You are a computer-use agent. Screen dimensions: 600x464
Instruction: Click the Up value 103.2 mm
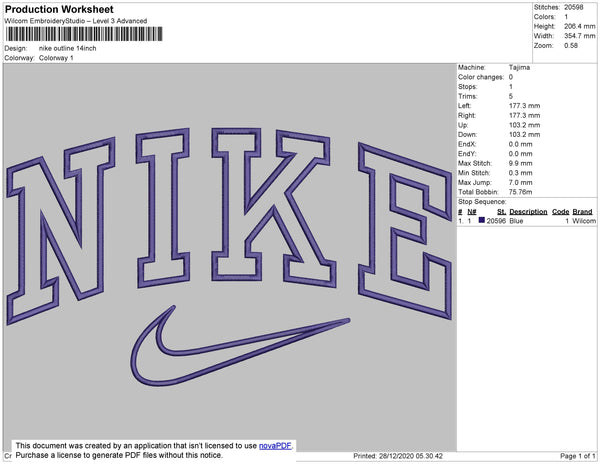pyautogui.click(x=524, y=125)
